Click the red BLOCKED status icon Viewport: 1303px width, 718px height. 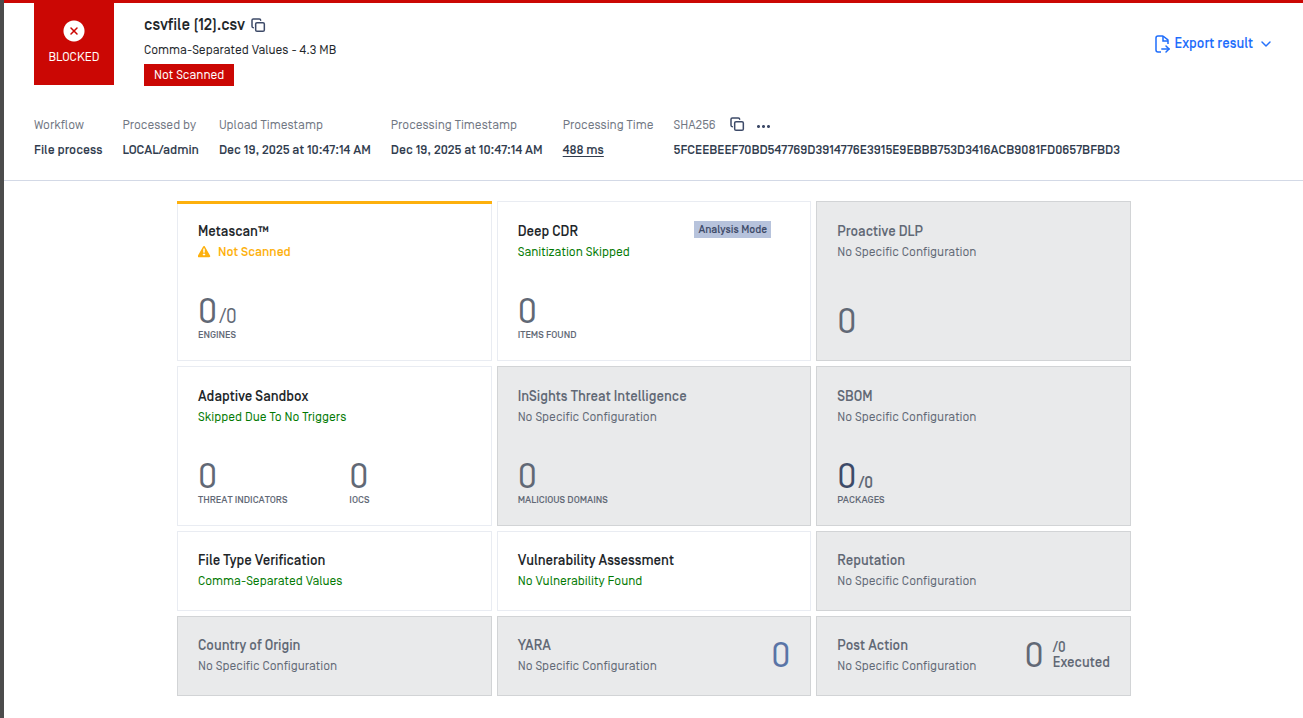(74, 32)
